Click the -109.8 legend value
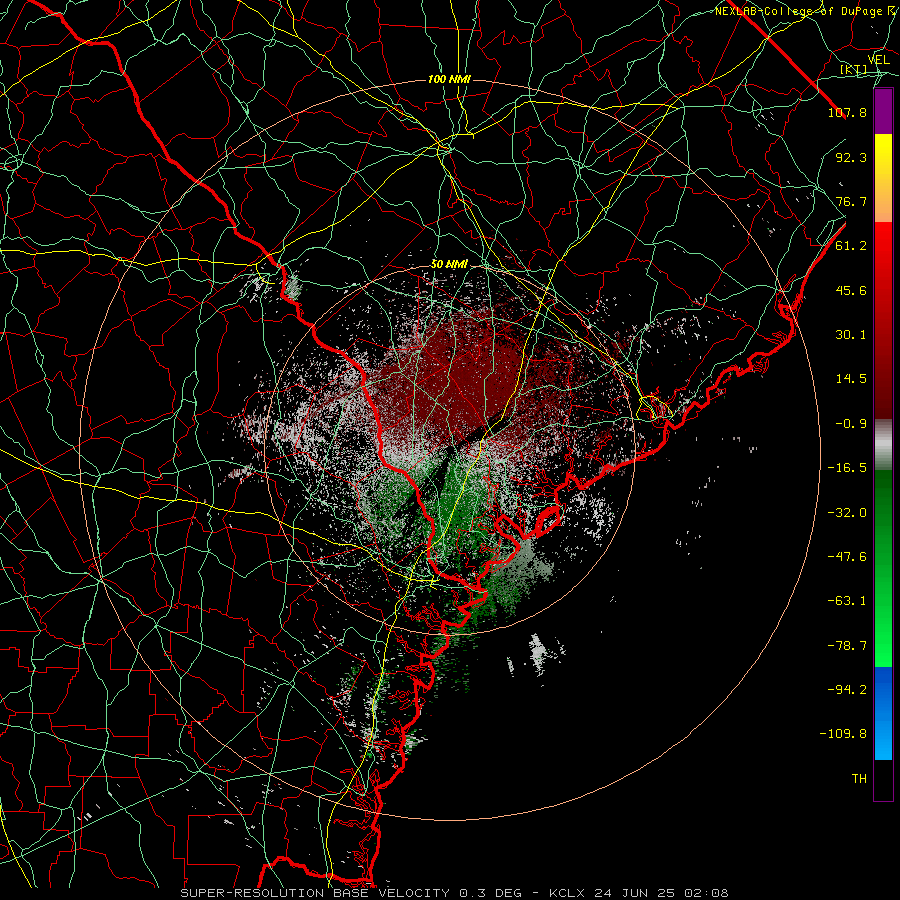 tap(843, 734)
